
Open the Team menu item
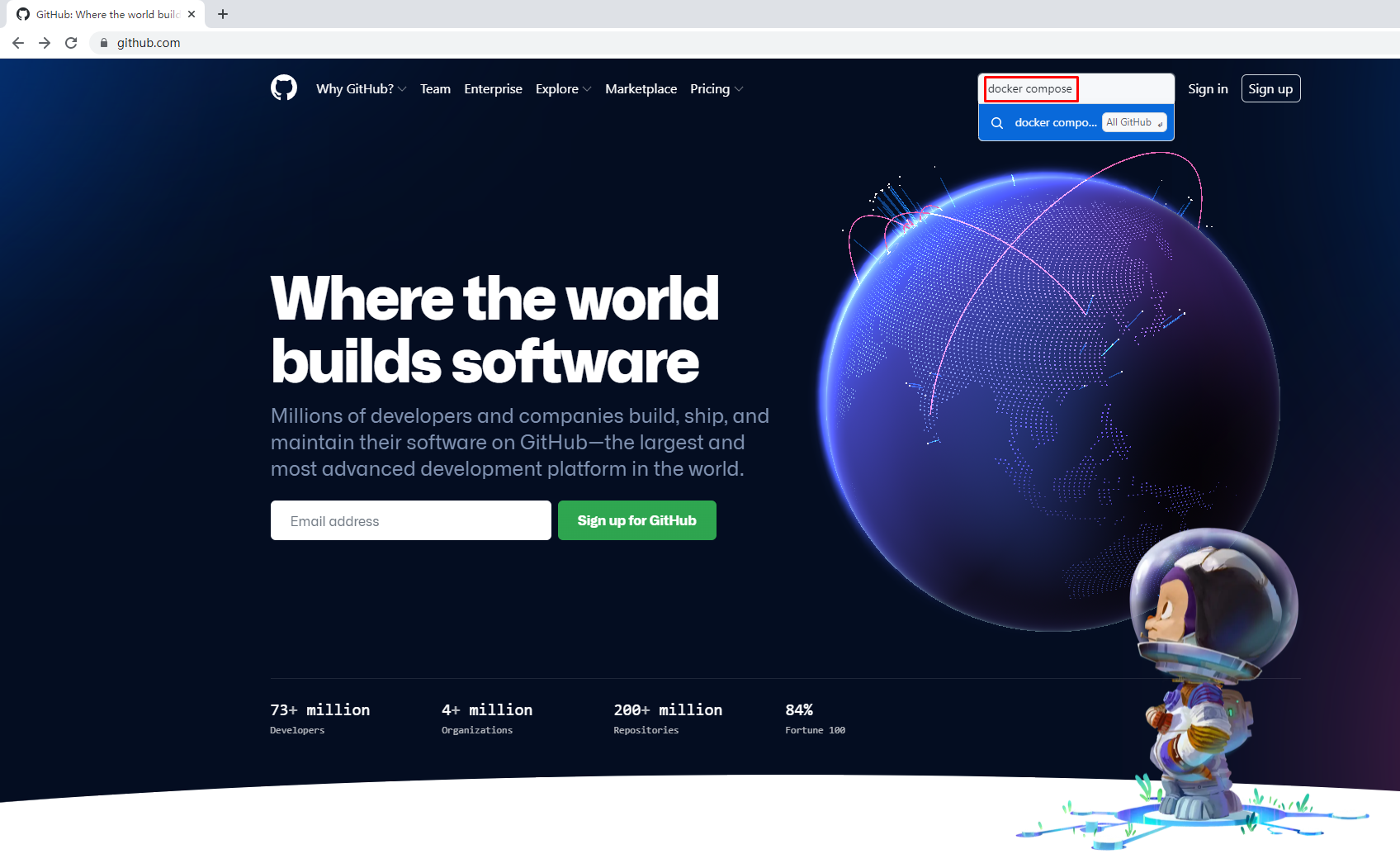coord(435,88)
